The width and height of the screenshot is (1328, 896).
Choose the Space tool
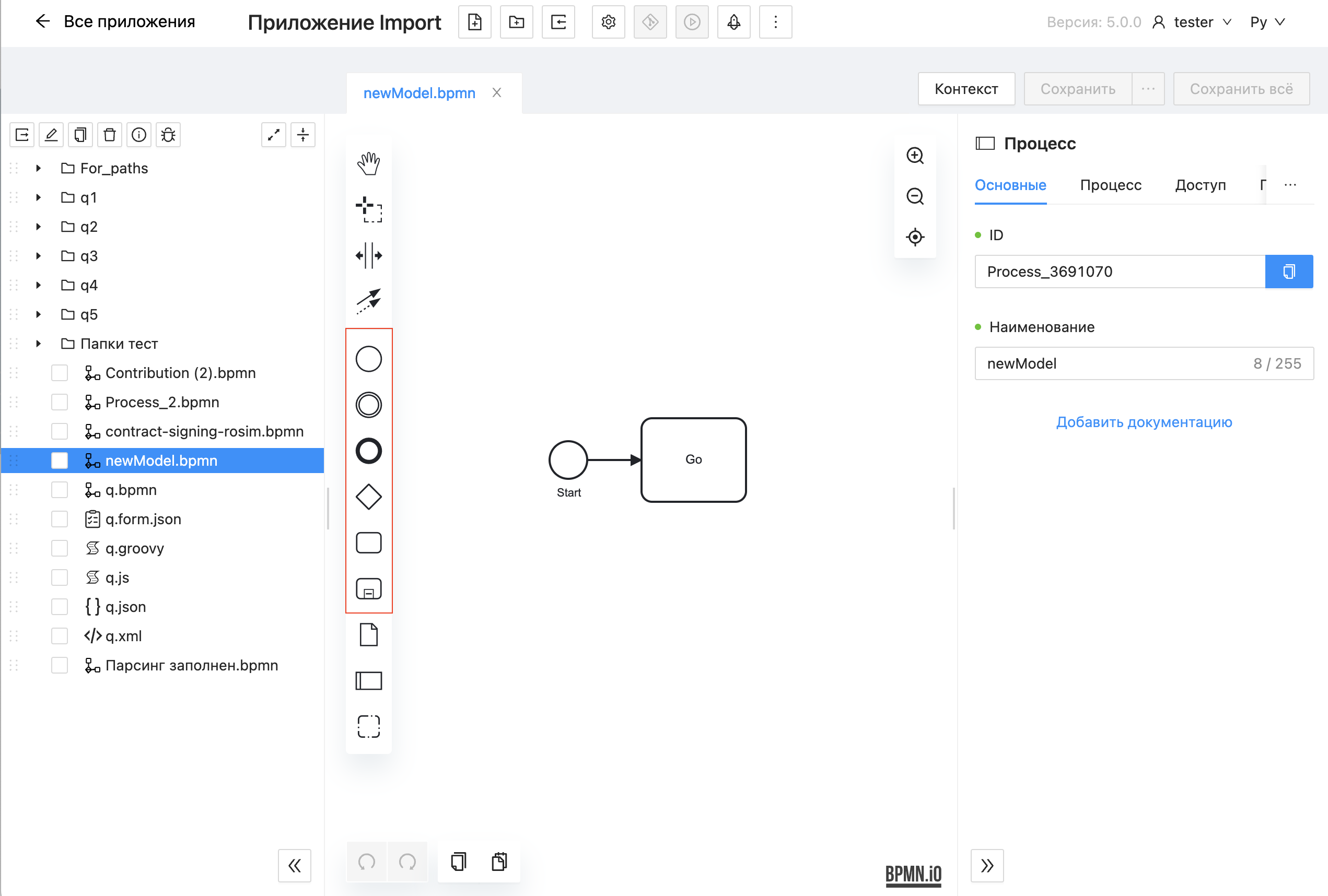pyautogui.click(x=369, y=255)
